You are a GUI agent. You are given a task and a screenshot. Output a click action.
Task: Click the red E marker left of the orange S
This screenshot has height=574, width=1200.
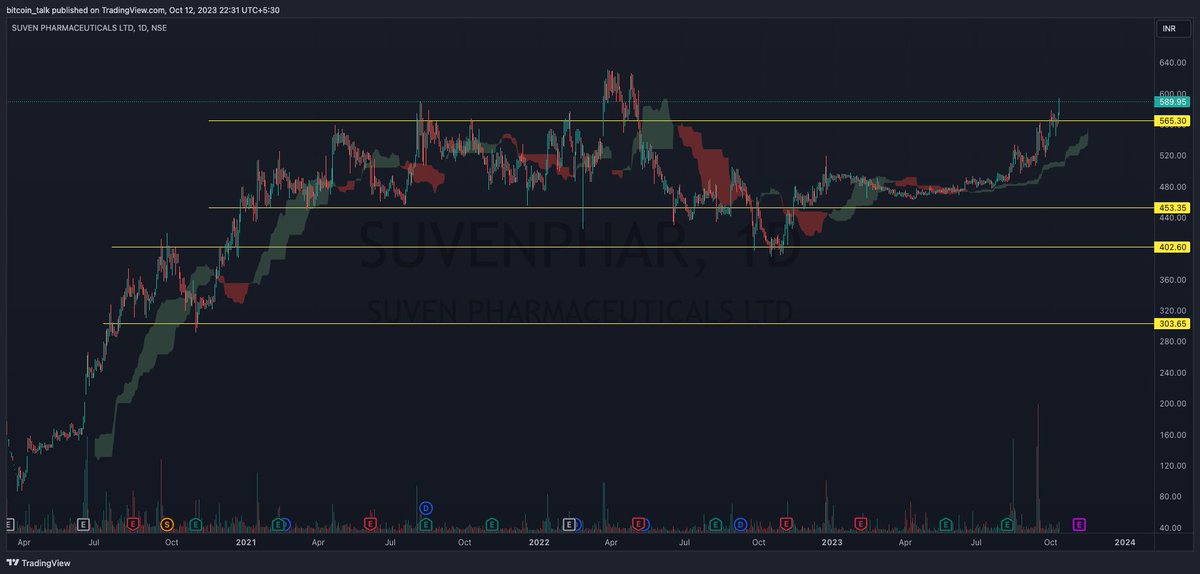coord(132,524)
